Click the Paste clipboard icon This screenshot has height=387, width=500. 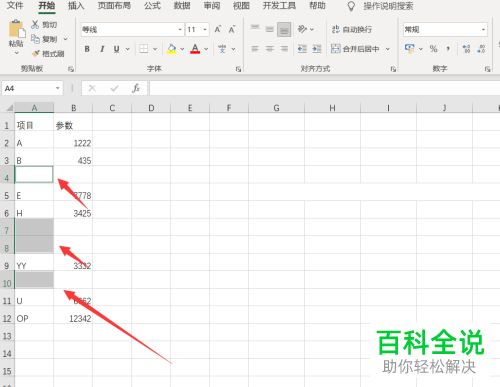coord(16,29)
